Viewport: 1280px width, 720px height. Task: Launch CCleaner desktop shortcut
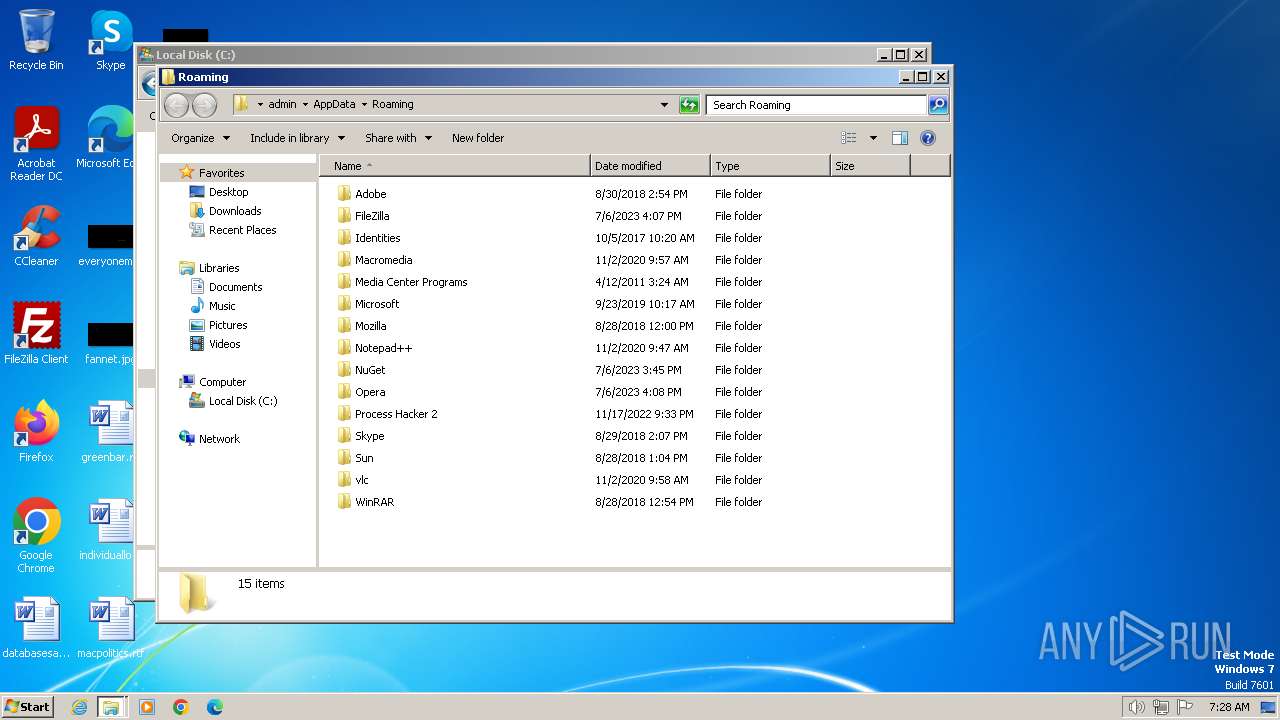coord(36,237)
